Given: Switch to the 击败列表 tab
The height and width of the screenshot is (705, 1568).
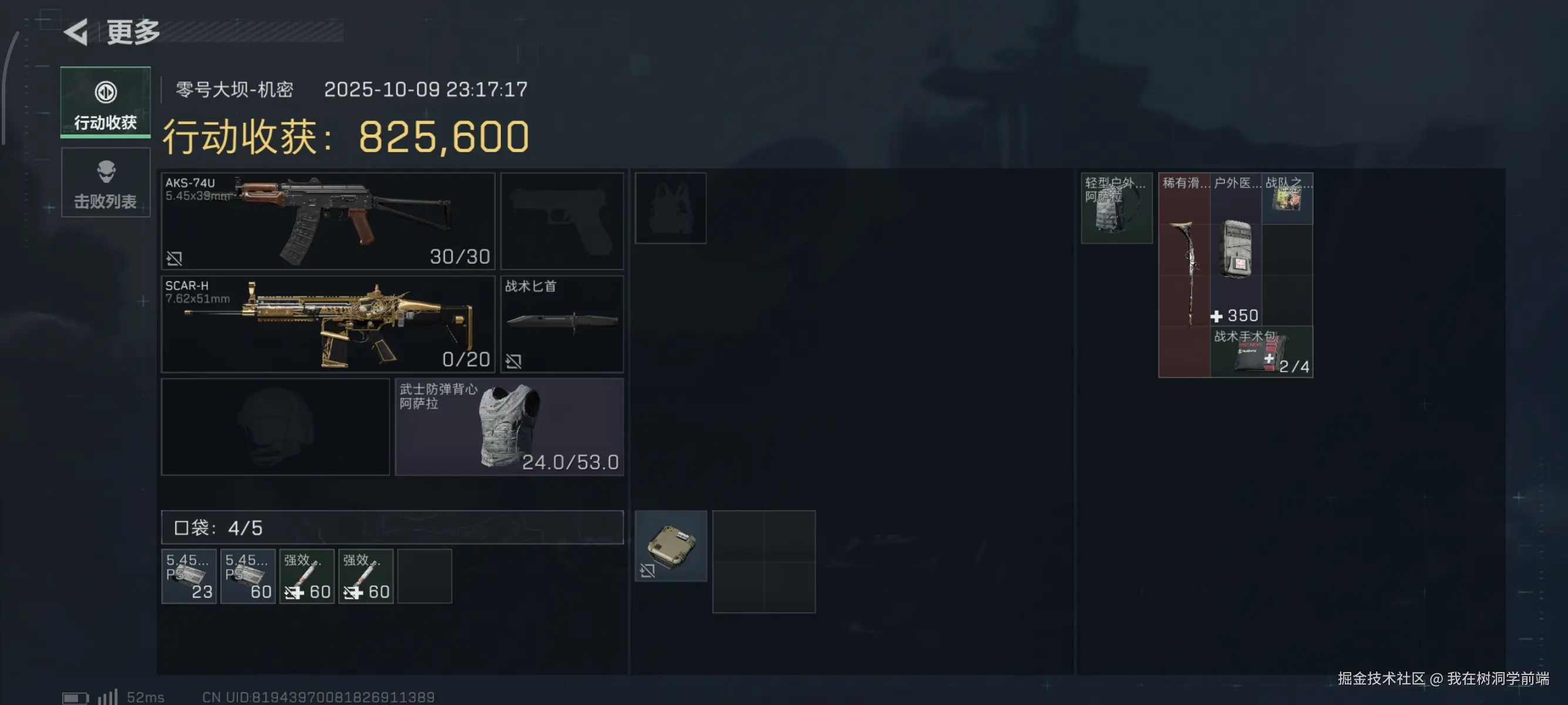Looking at the screenshot, I should pyautogui.click(x=105, y=182).
